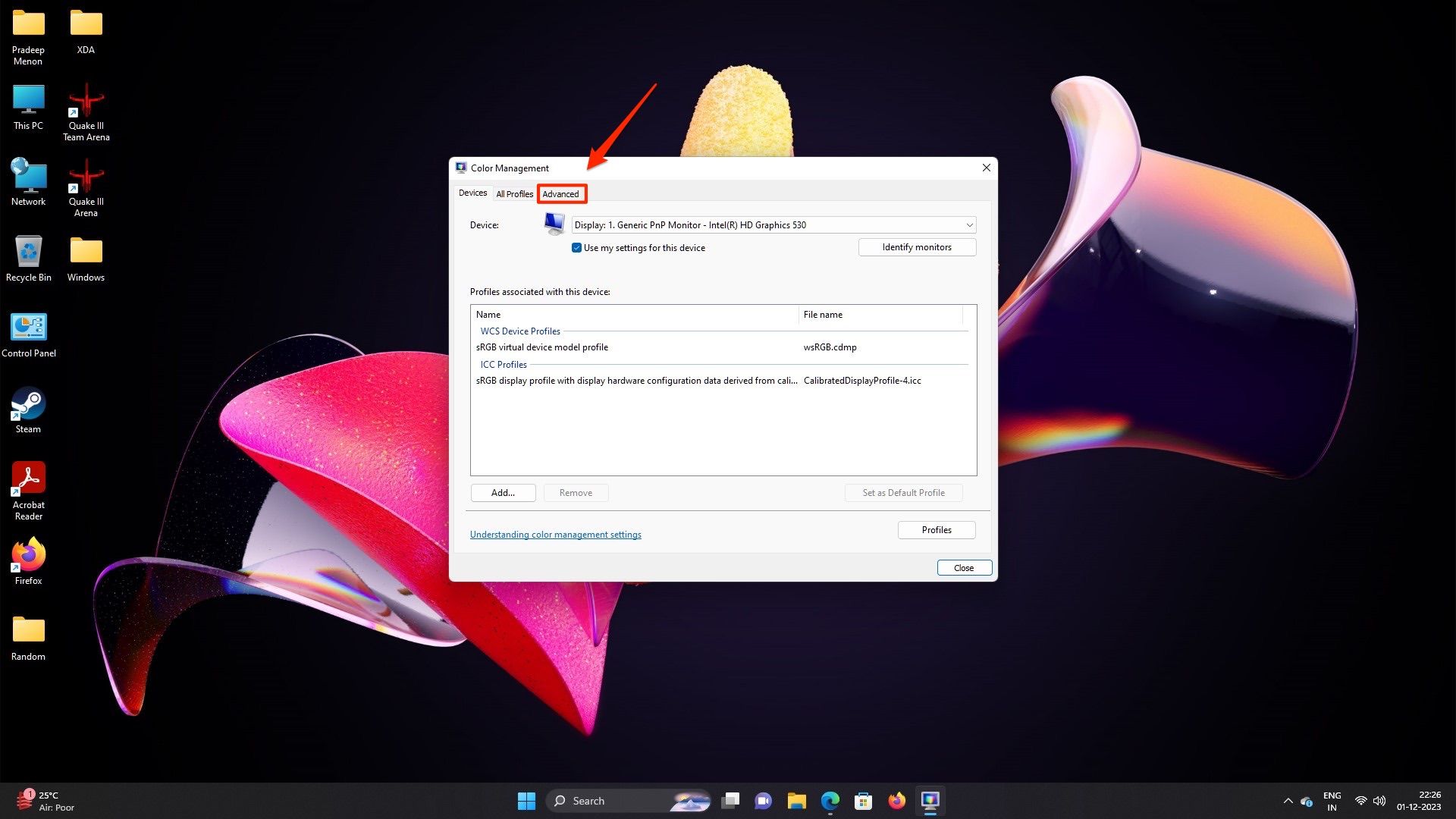Expand the Display dropdown to pick another monitor

969,224
